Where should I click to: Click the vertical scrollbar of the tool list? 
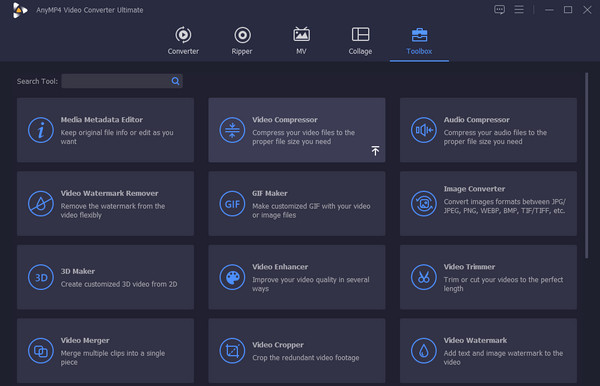coord(586,165)
